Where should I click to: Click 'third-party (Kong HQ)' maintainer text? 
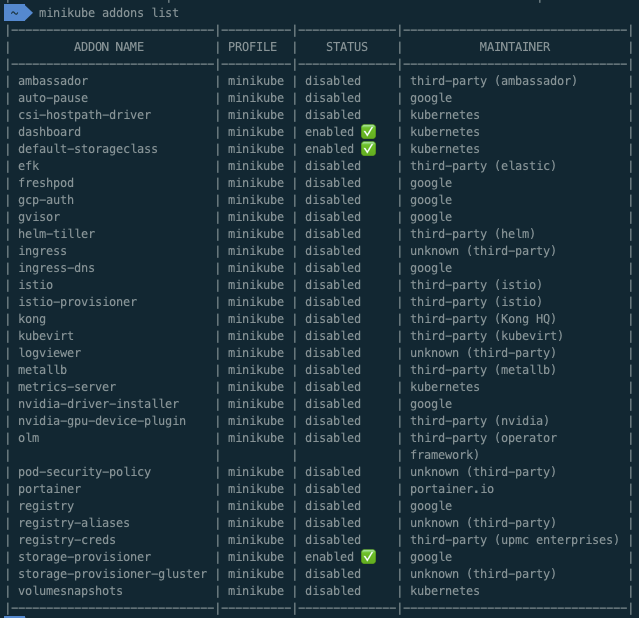pos(483,319)
